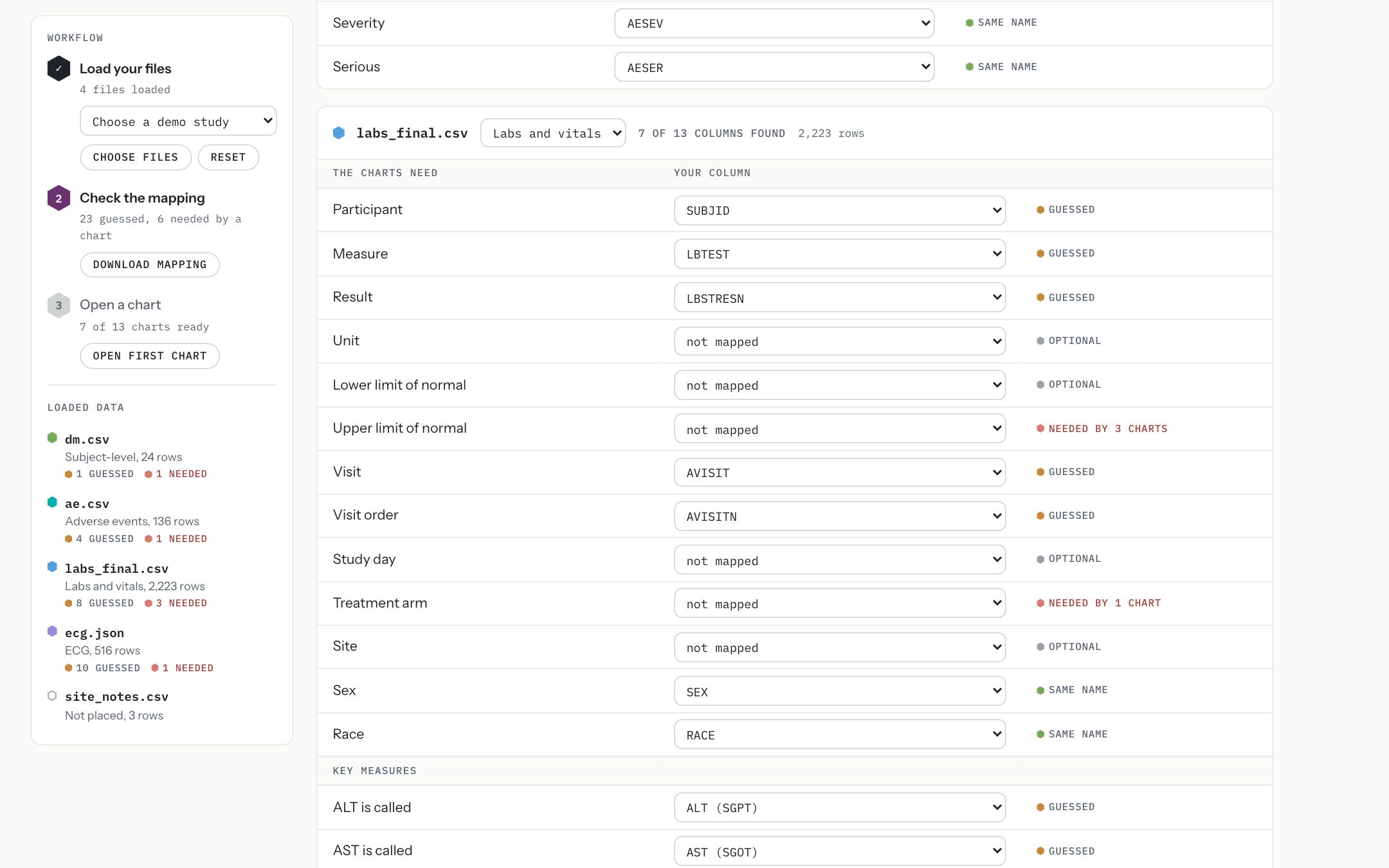This screenshot has height=868, width=1389.
Task: Open the Lower limit of normal dropdown
Action: click(x=840, y=385)
